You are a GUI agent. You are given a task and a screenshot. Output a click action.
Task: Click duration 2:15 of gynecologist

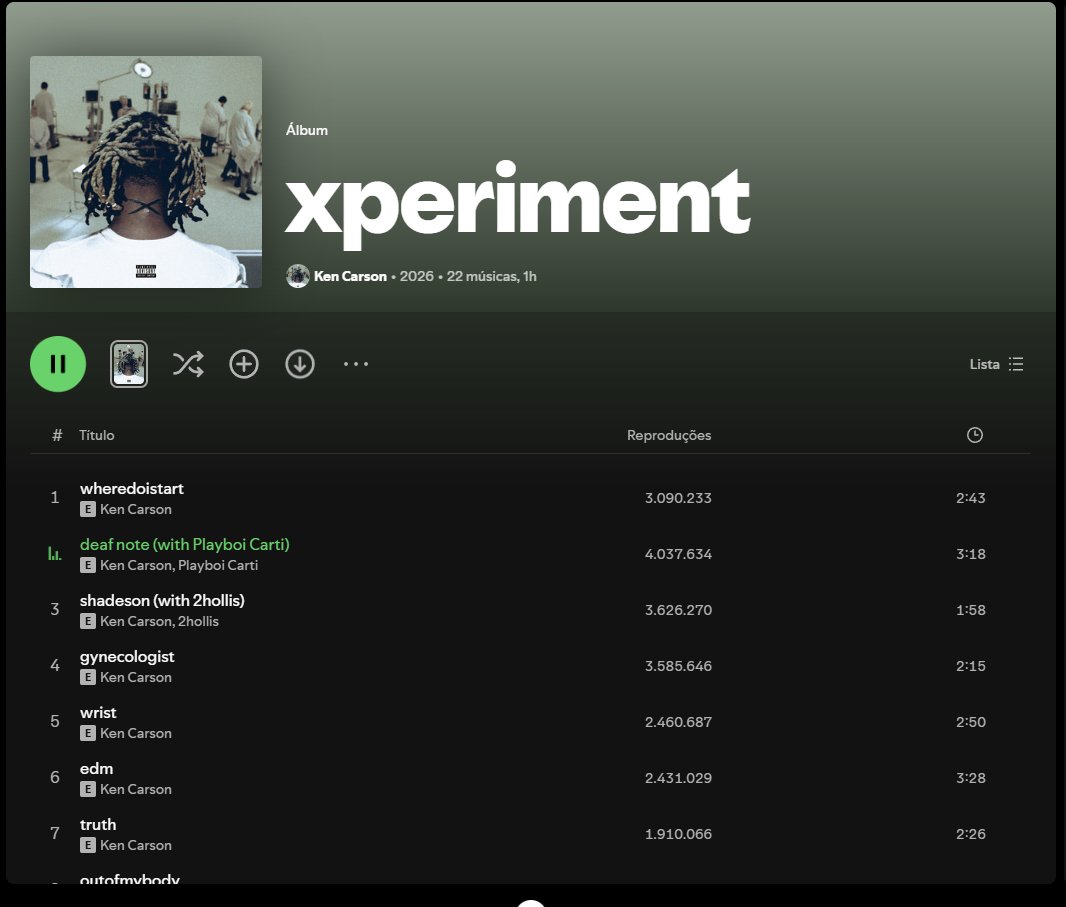971,666
